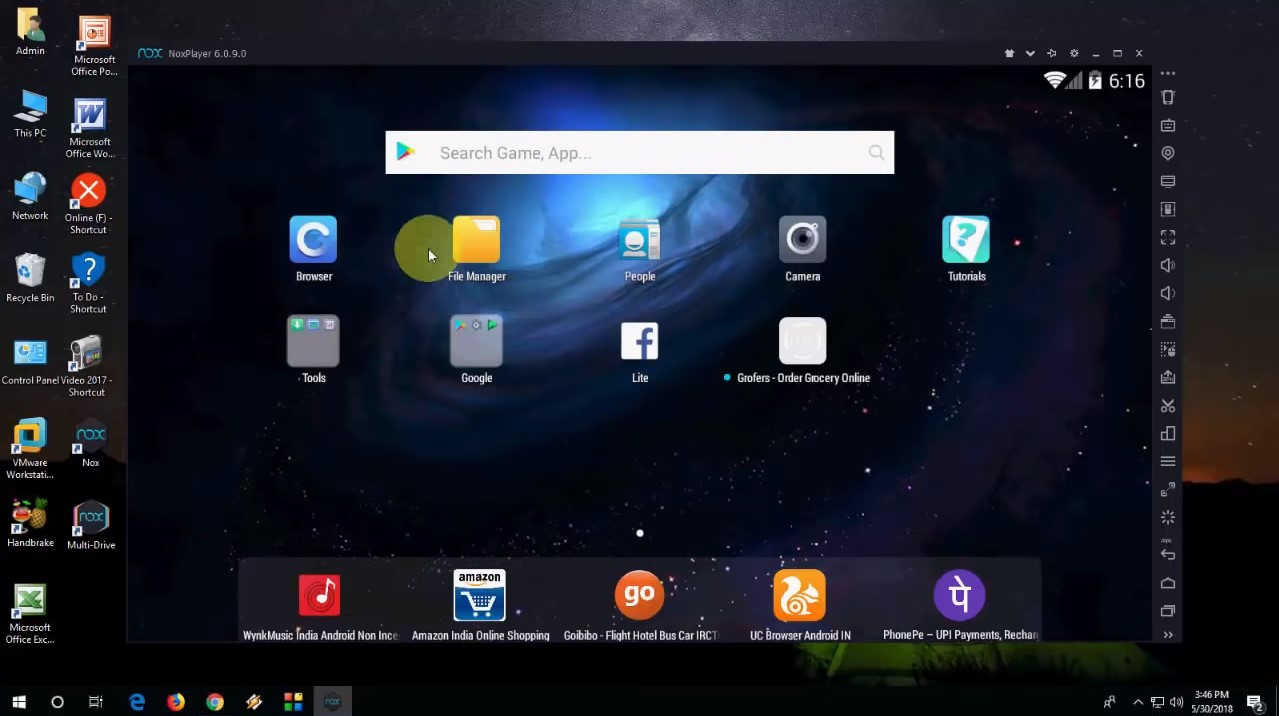
Task: Toggle fullscreen from the Nox sidebar
Action: point(1167,237)
